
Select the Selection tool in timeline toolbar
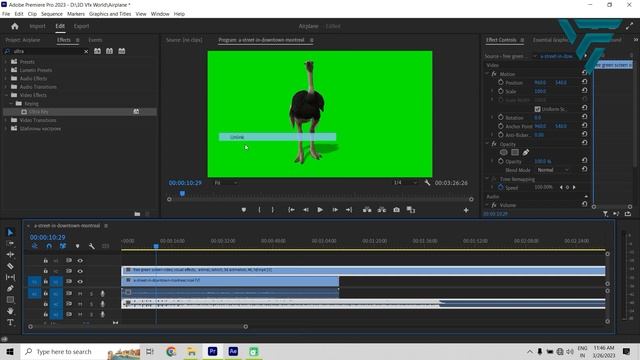(x=10, y=232)
